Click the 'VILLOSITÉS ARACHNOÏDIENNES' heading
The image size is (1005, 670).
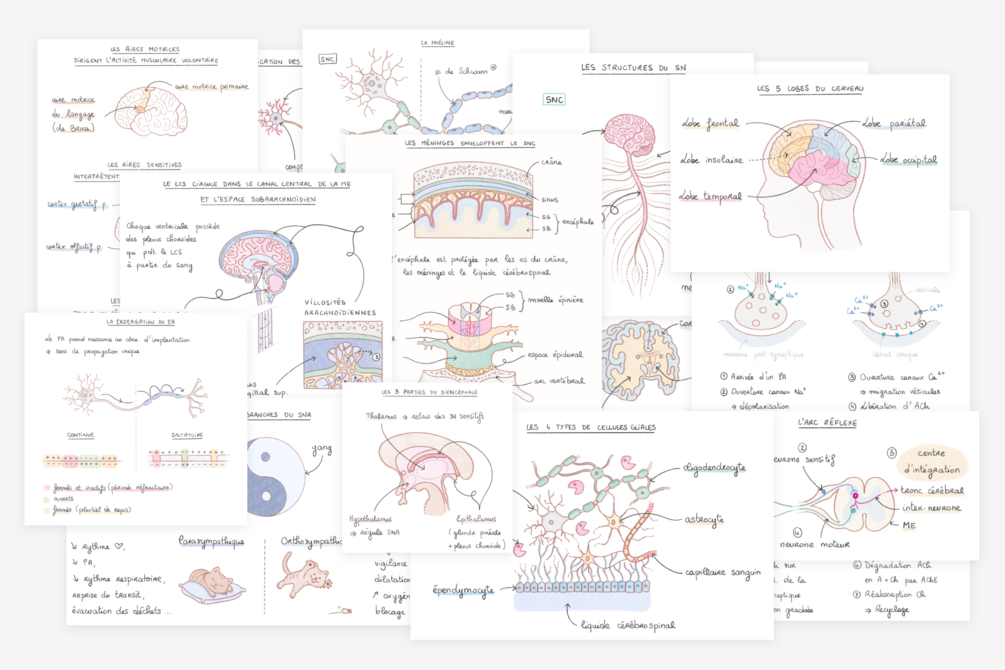point(340,307)
